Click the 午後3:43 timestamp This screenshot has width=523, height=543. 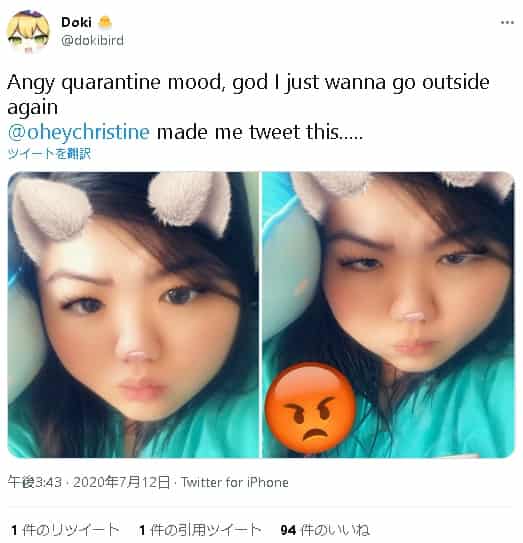point(35,482)
